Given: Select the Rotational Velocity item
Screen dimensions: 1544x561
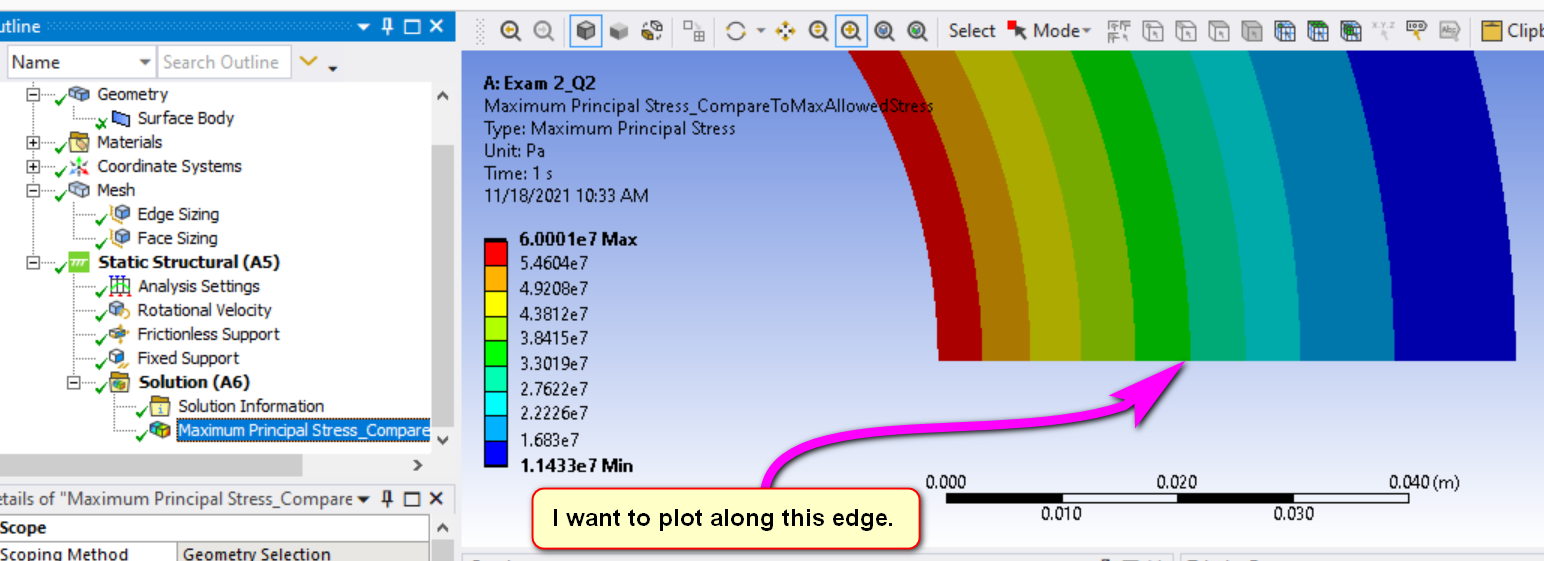Looking at the screenshot, I should (x=204, y=310).
